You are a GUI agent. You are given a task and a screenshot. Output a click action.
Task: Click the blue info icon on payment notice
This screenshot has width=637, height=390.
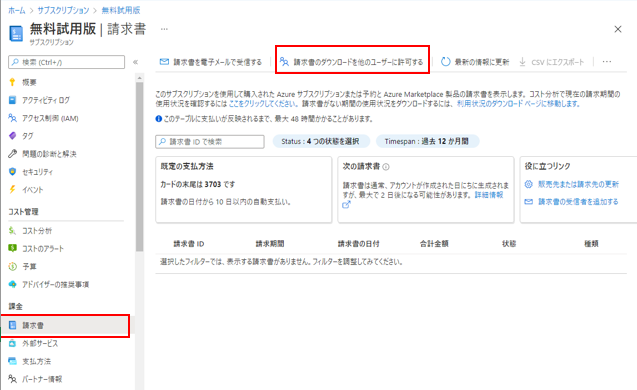coord(158,119)
